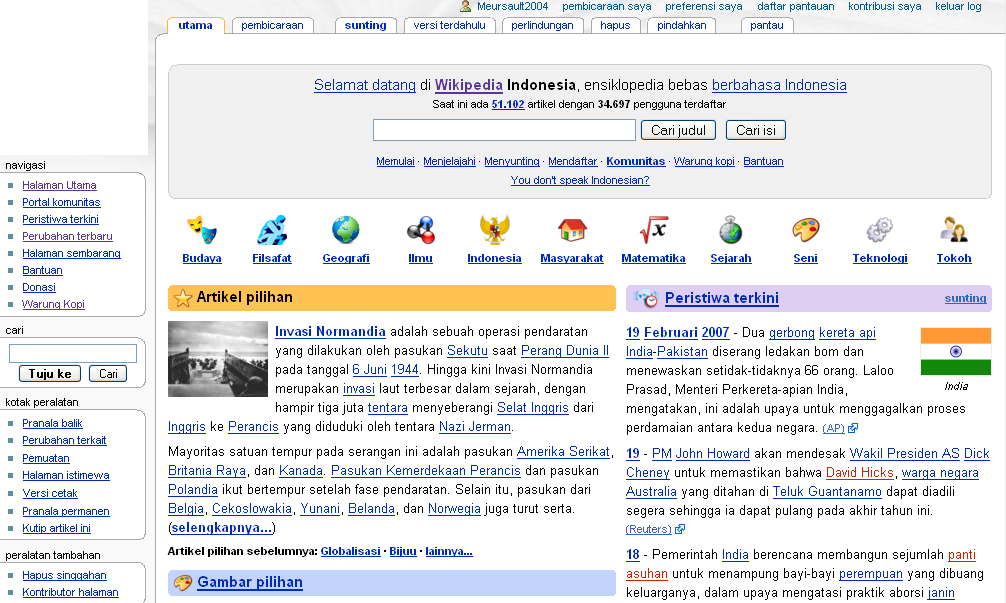Click You don't speak Indonesian? link
The height and width of the screenshot is (603, 1006).
[x=580, y=180]
